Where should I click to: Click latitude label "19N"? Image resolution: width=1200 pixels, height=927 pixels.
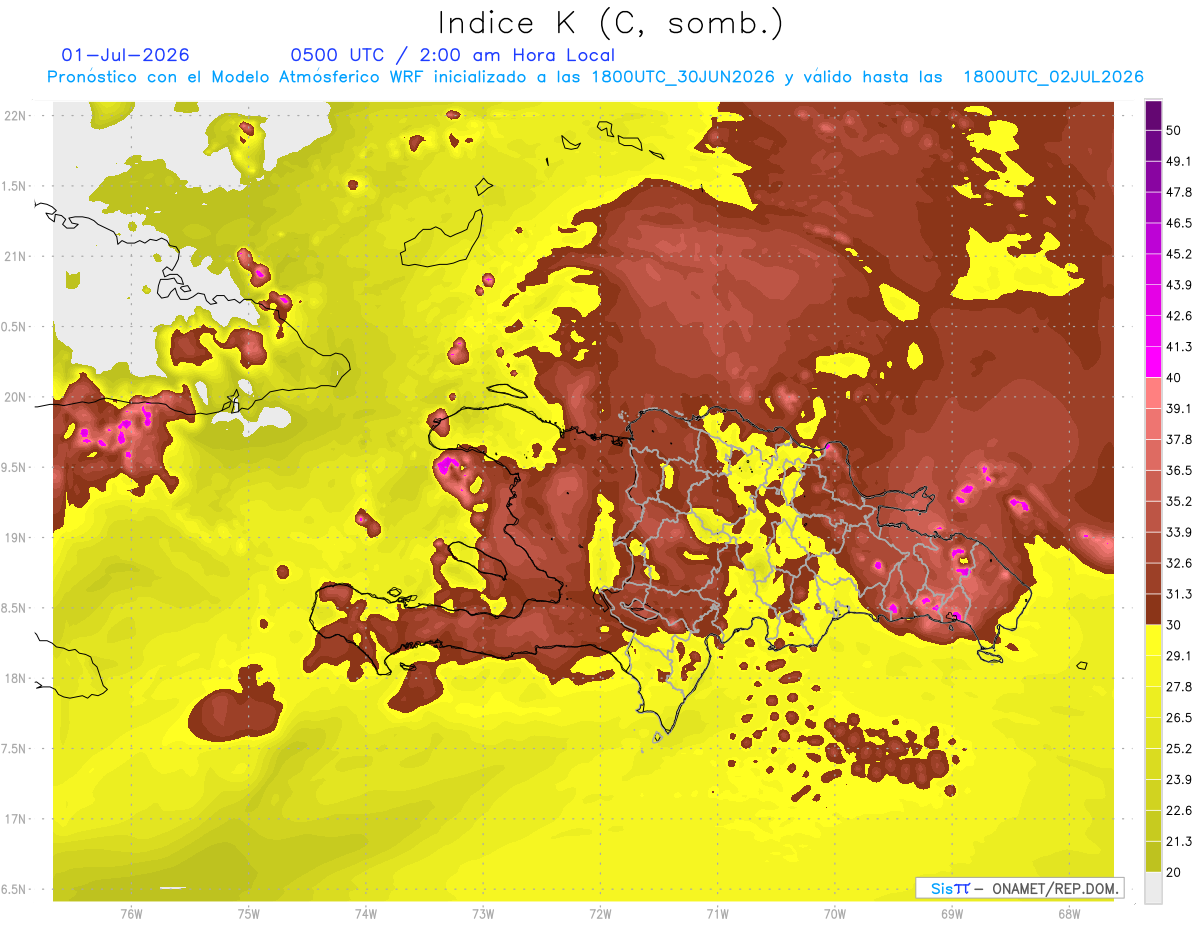point(16,537)
